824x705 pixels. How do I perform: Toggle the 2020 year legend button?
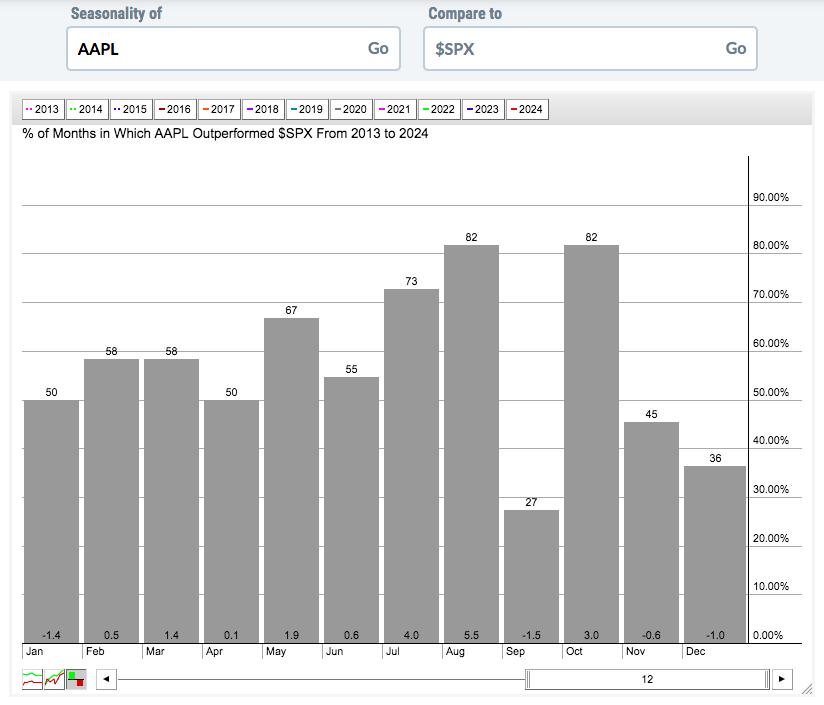click(351, 109)
